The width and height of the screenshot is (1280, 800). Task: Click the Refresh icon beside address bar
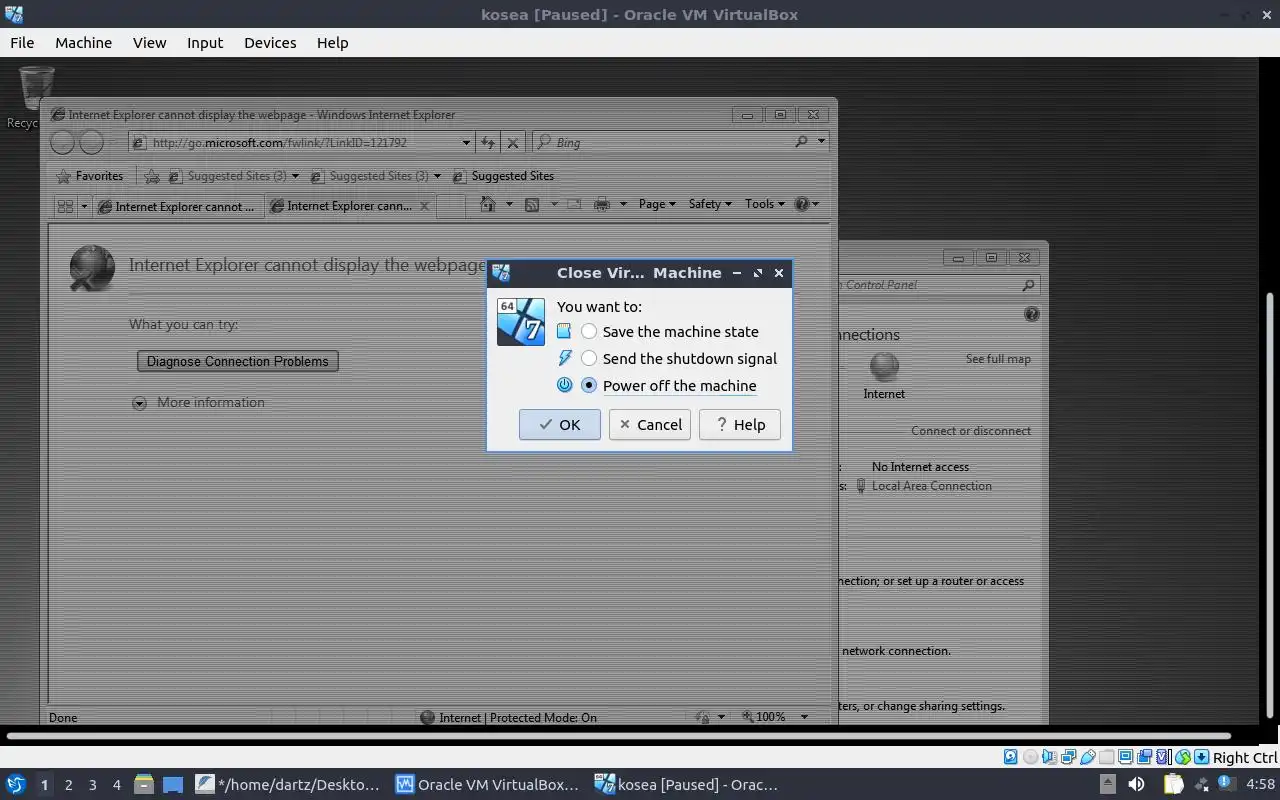point(487,143)
